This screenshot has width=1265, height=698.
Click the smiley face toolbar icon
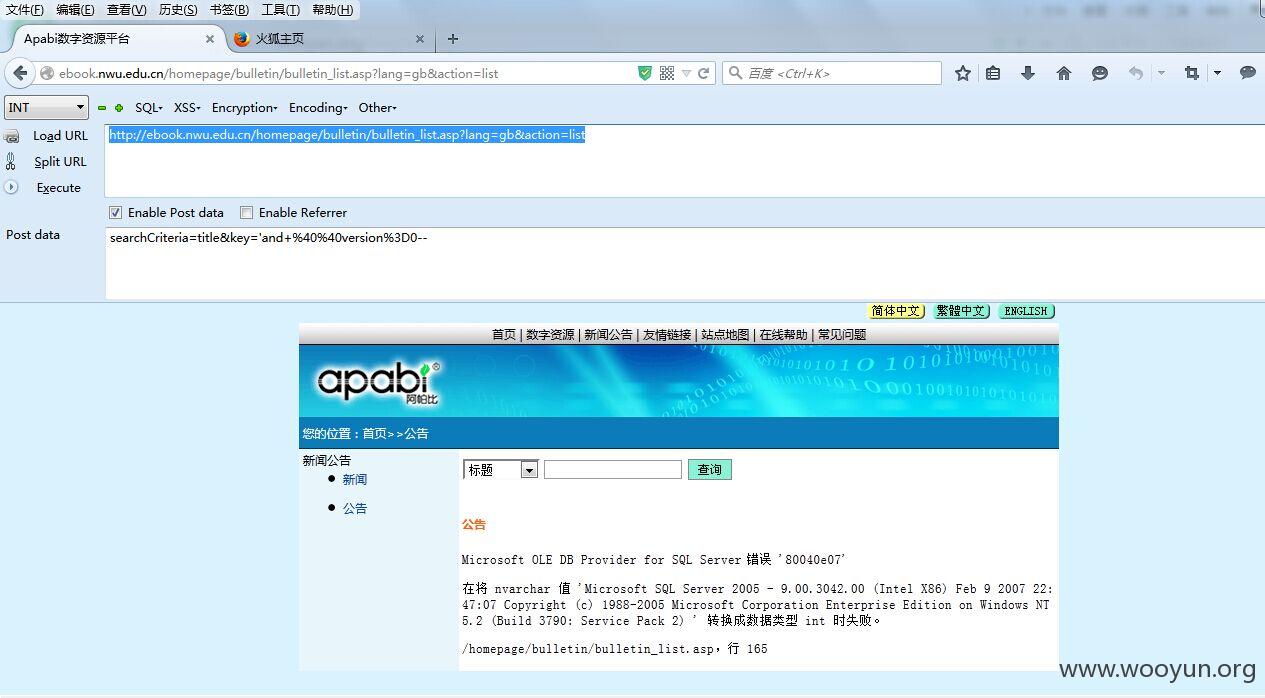(1100, 73)
